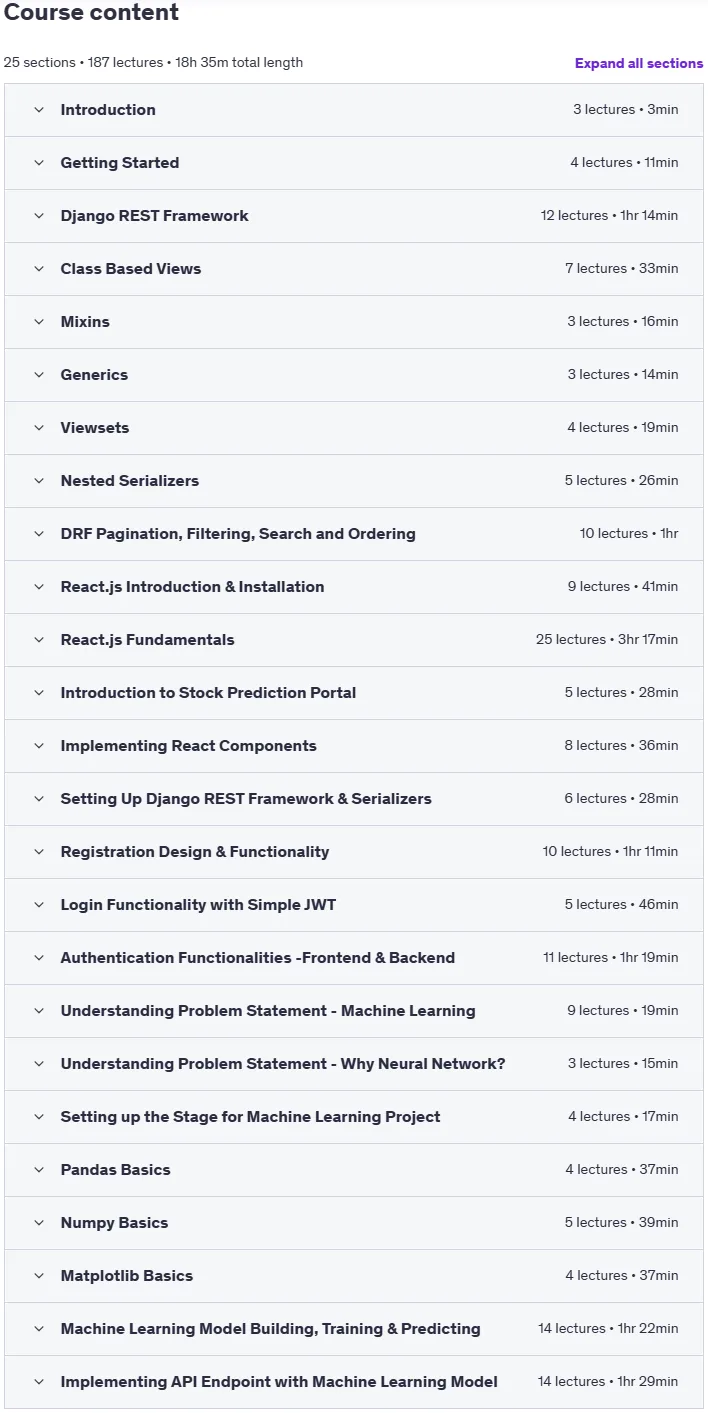This screenshot has height=1413, width=708.
Task: Expand the Getting Started chevron
Action: point(39,163)
